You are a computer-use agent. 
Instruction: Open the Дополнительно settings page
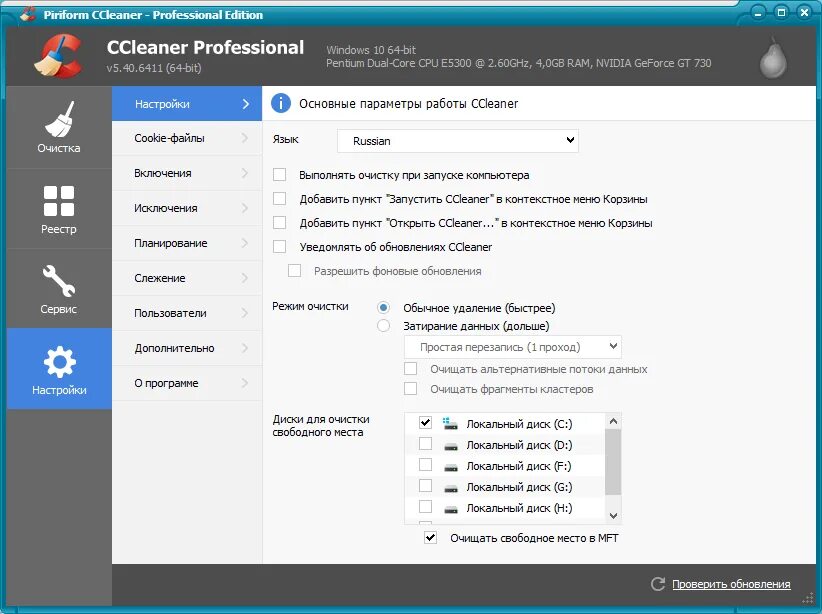point(187,348)
